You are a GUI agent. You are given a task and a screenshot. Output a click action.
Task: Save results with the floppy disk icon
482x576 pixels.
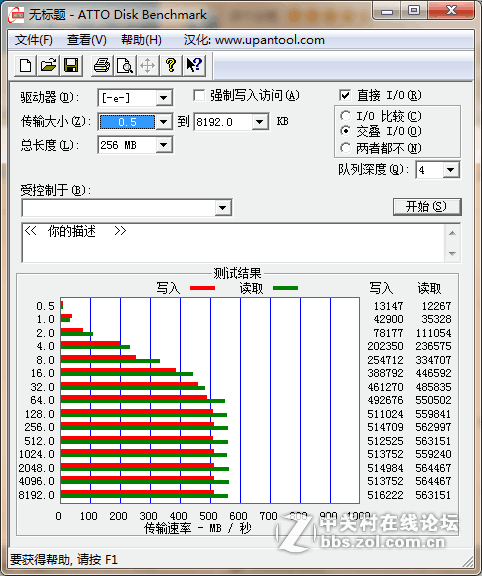[x=71, y=65]
